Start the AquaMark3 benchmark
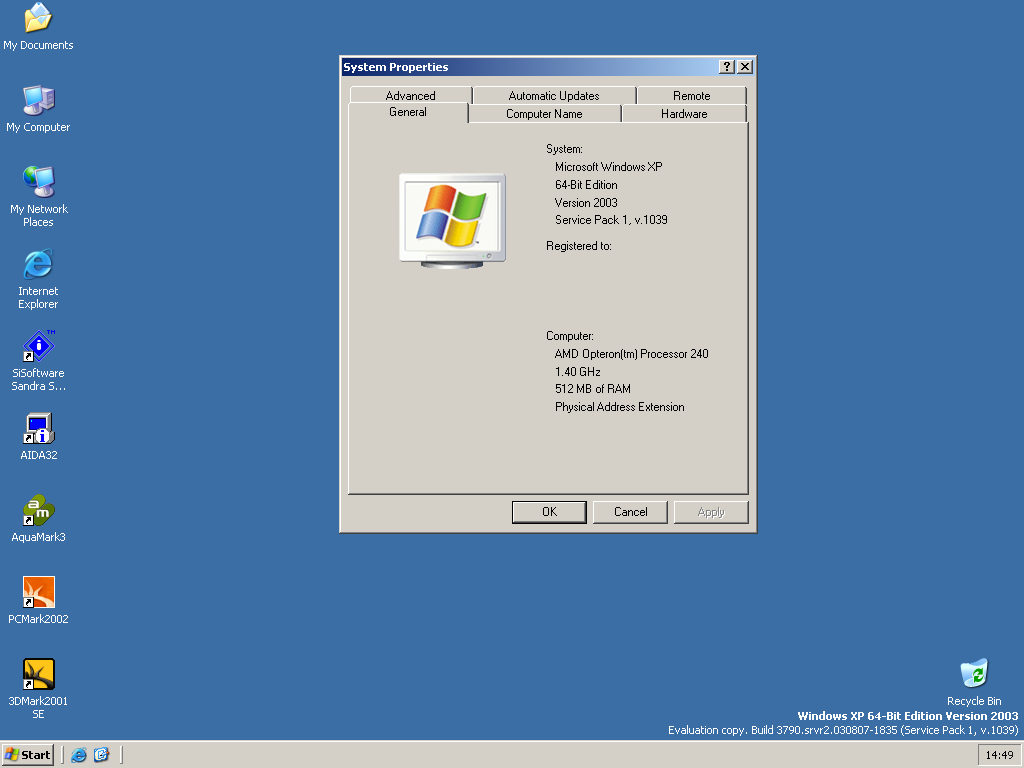 [38, 510]
